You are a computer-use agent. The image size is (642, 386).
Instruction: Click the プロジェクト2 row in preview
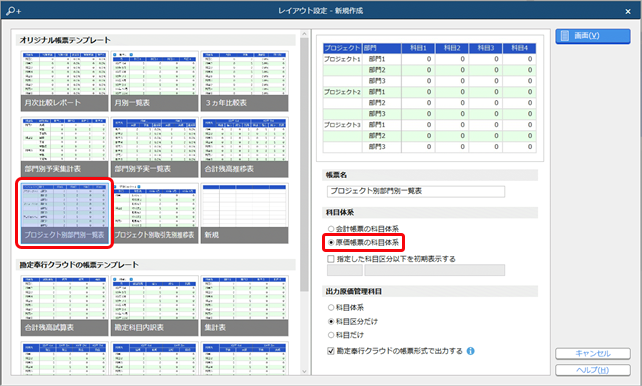pos(430,92)
